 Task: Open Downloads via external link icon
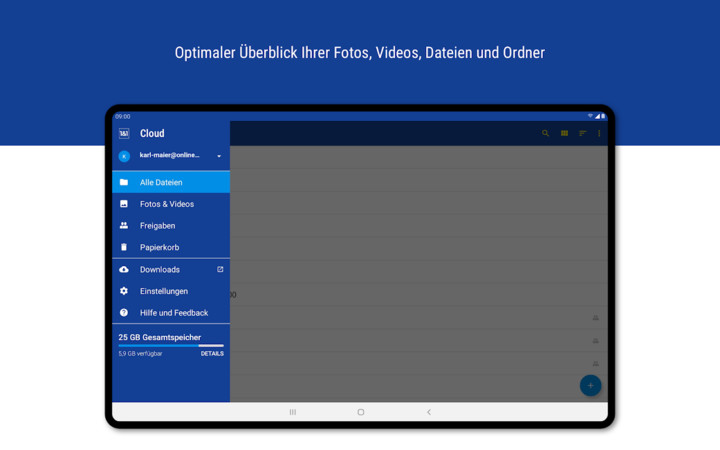pos(220,269)
